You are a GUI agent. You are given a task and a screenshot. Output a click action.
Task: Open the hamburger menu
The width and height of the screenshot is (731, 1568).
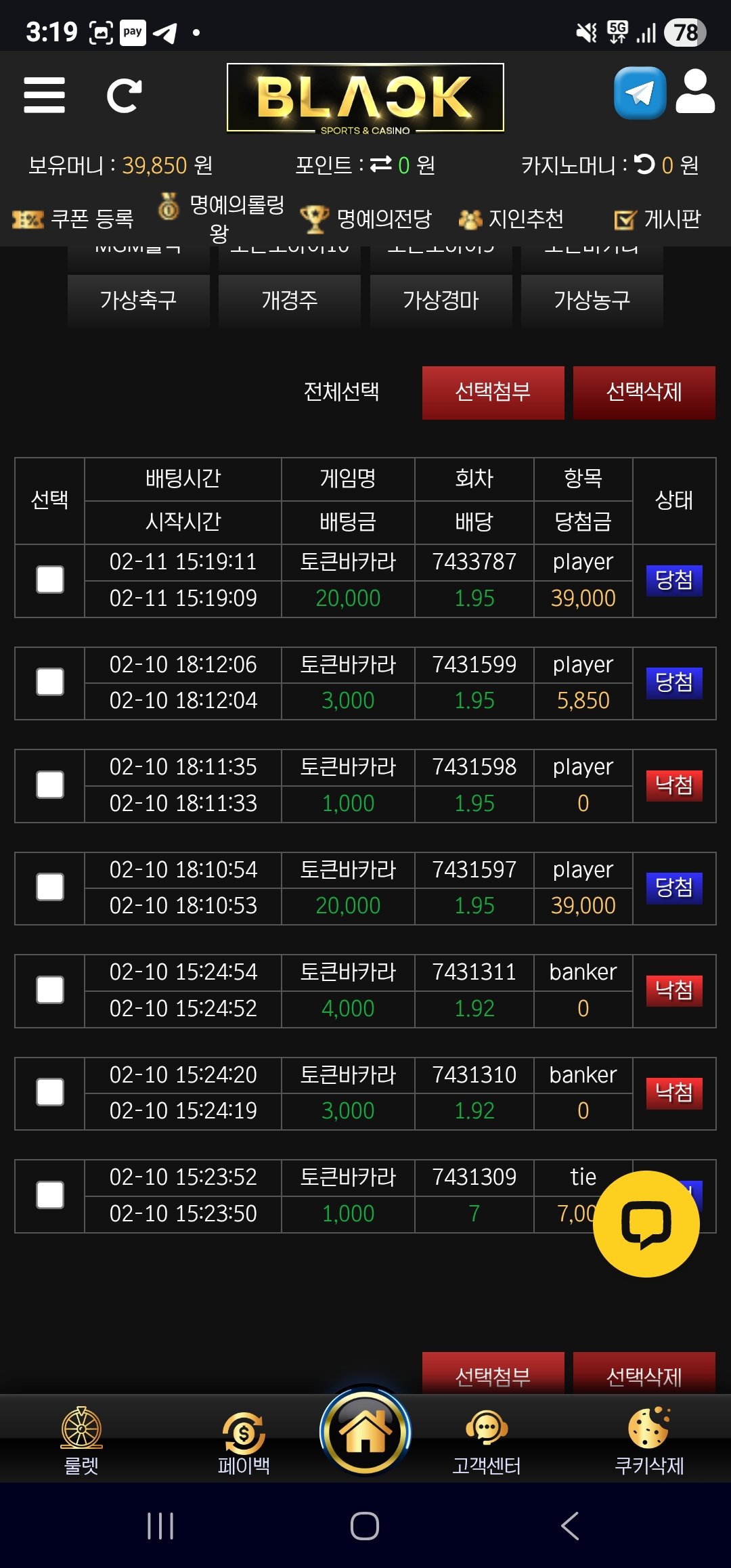click(44, 95)
